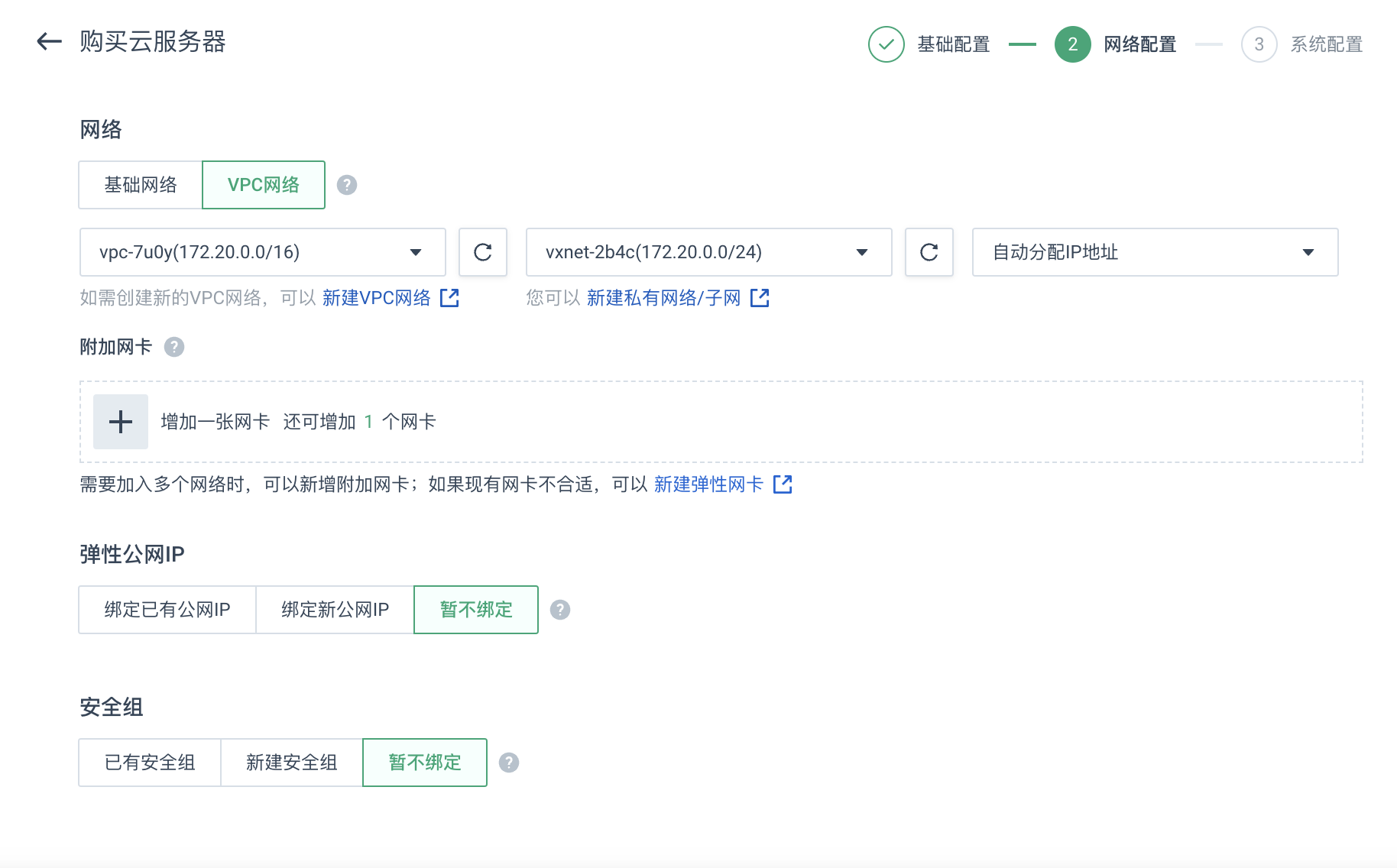Open help icon next to 弹性公网IP options

pyautogui.click(x=560, y=610)
